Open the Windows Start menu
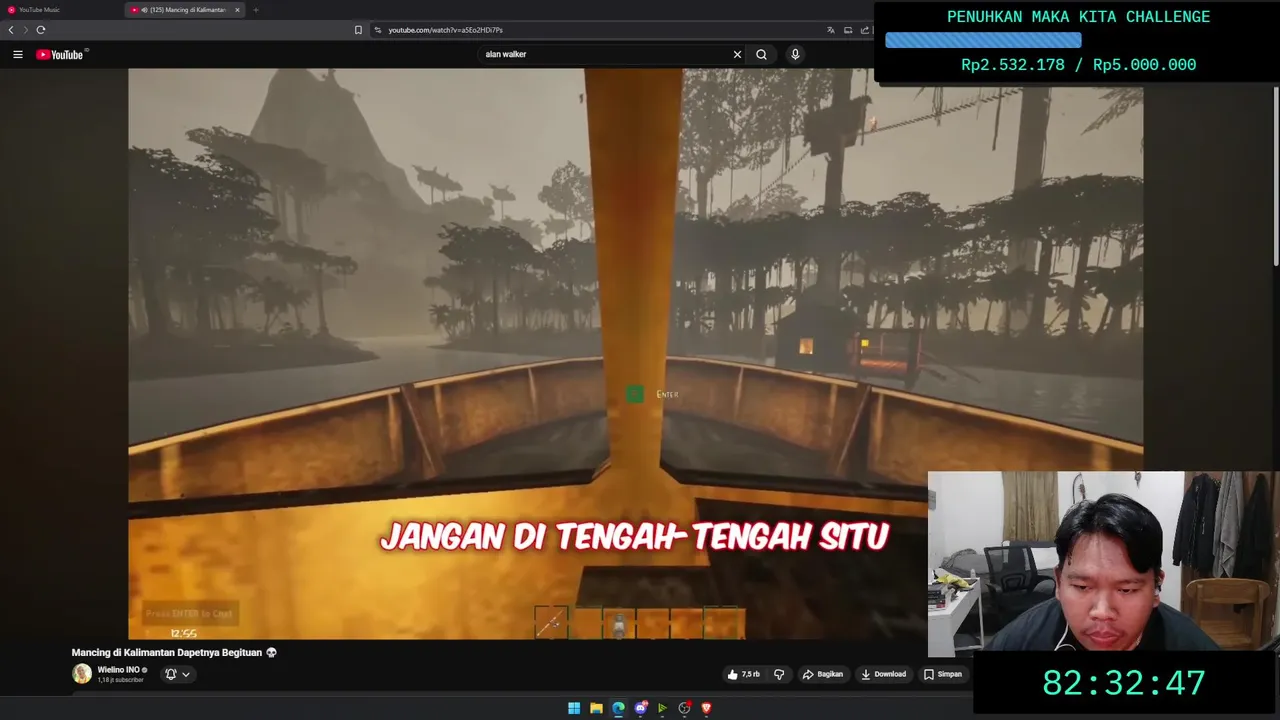1280x720 pixels. tap(574, 708)
